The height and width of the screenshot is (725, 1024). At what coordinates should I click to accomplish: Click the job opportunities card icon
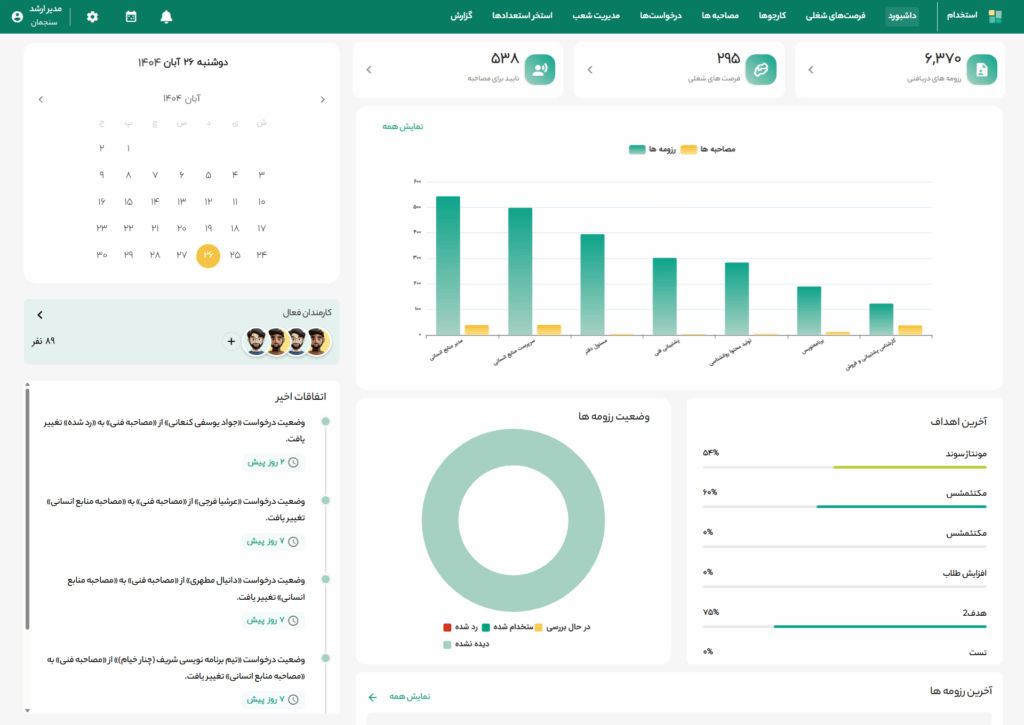pos(760,69)
